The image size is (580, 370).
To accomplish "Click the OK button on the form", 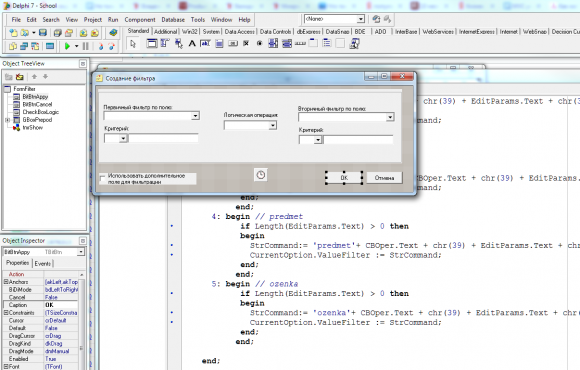I will [344, 178].
